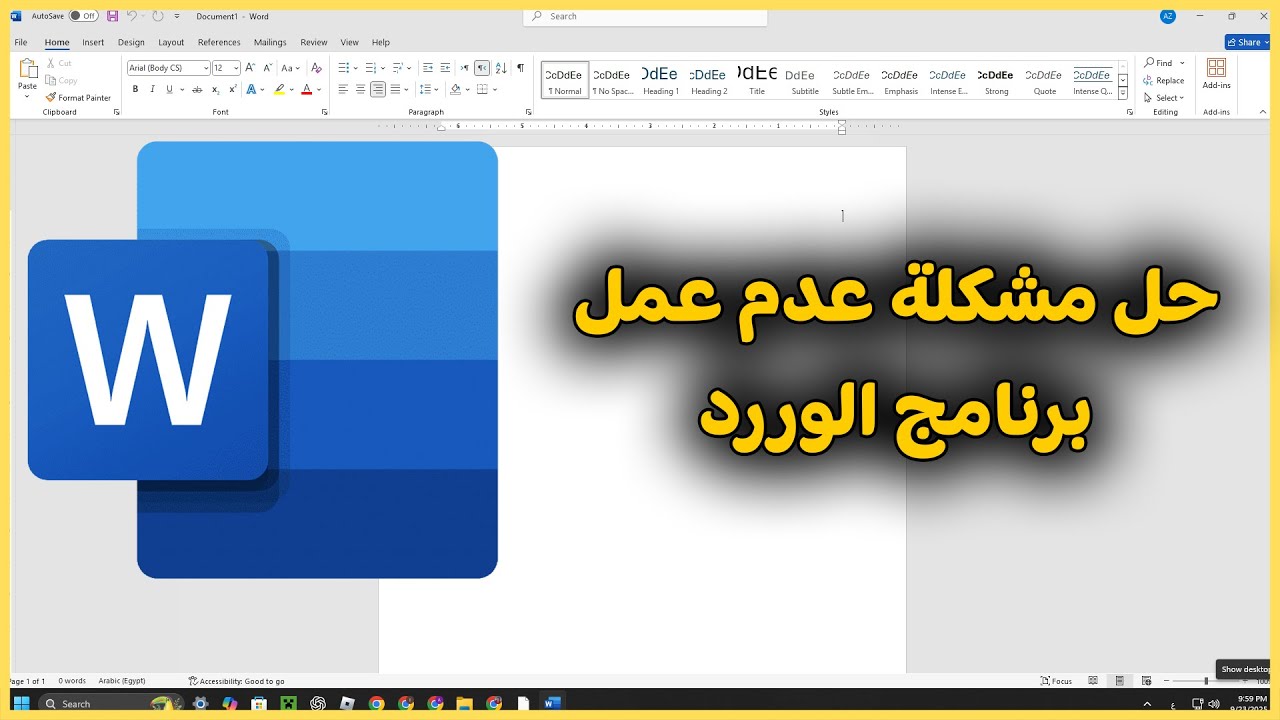Switch to Read Mode view

[1093, 681]
